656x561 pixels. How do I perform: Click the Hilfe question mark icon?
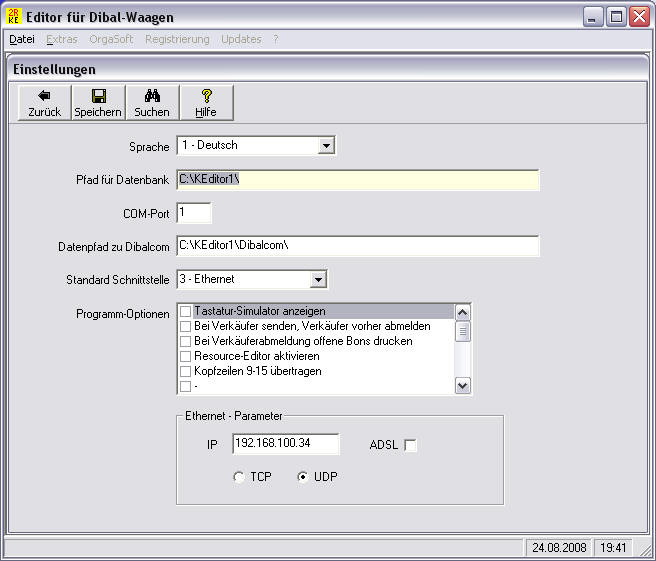coord(206,96)
